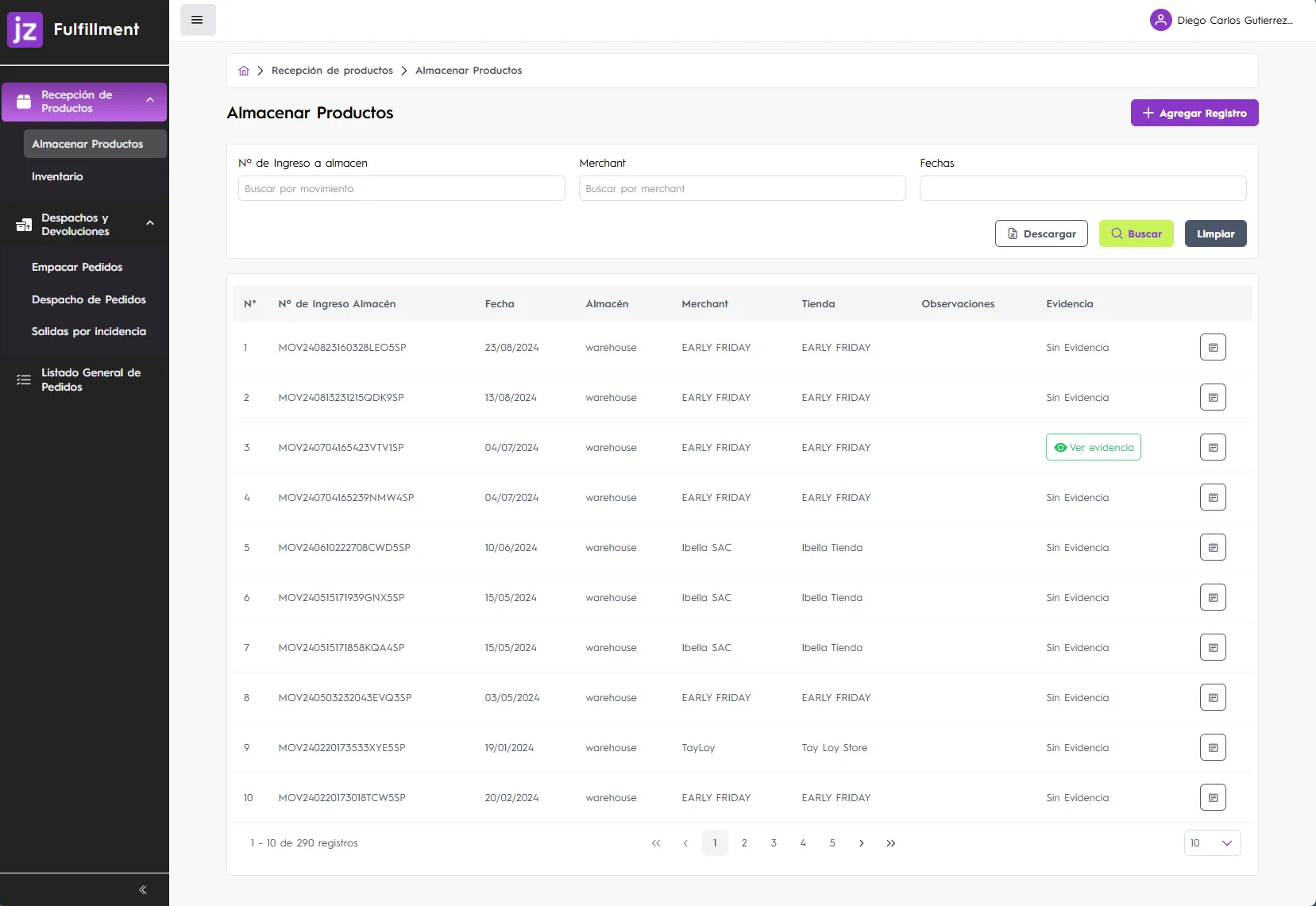This screenshot has height=906, width=1316.
Task: Click Fecha column header
Action: click(x=500, y=304)
